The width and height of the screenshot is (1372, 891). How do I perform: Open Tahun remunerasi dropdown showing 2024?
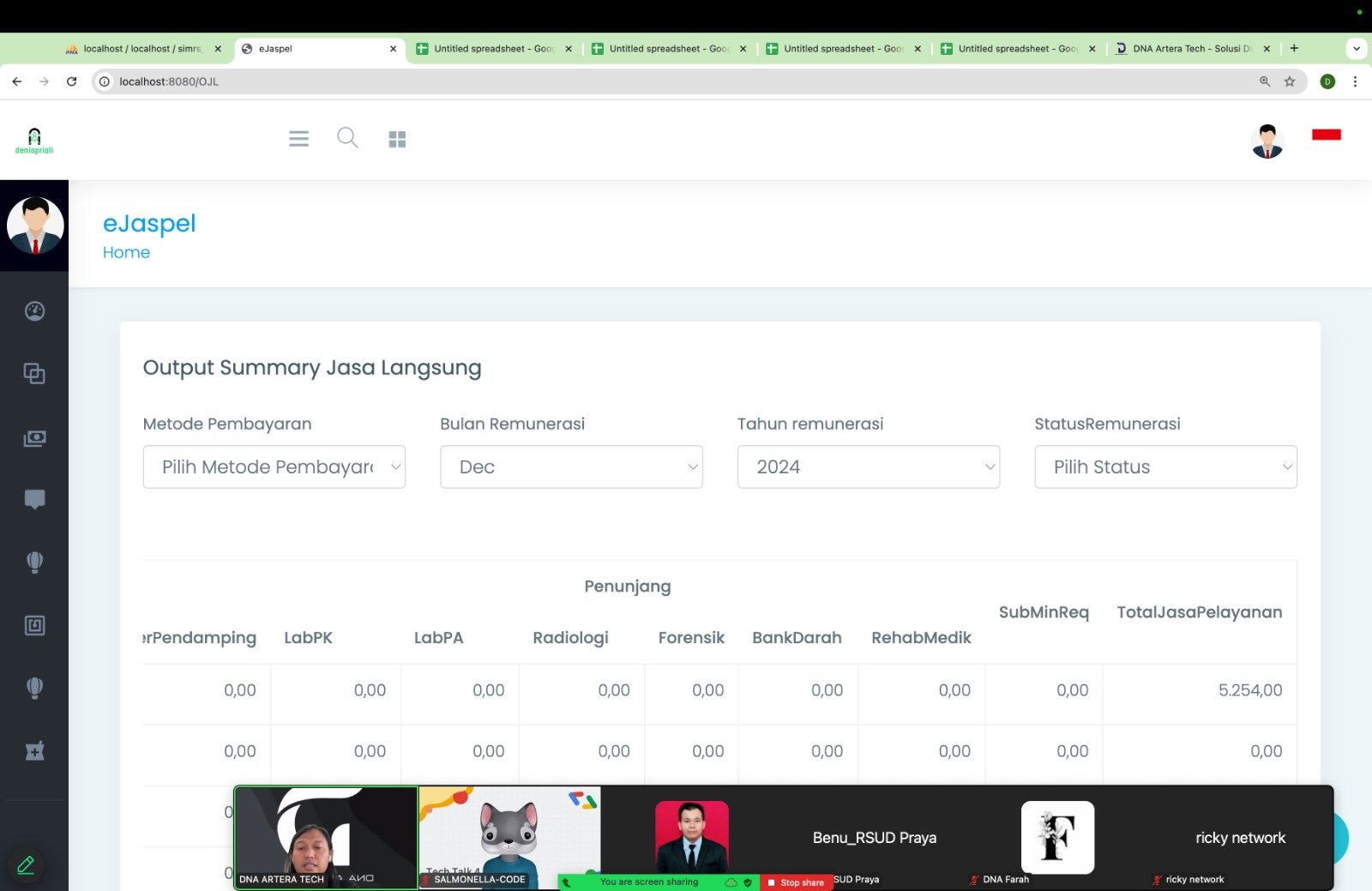click(x=868, y=467)
